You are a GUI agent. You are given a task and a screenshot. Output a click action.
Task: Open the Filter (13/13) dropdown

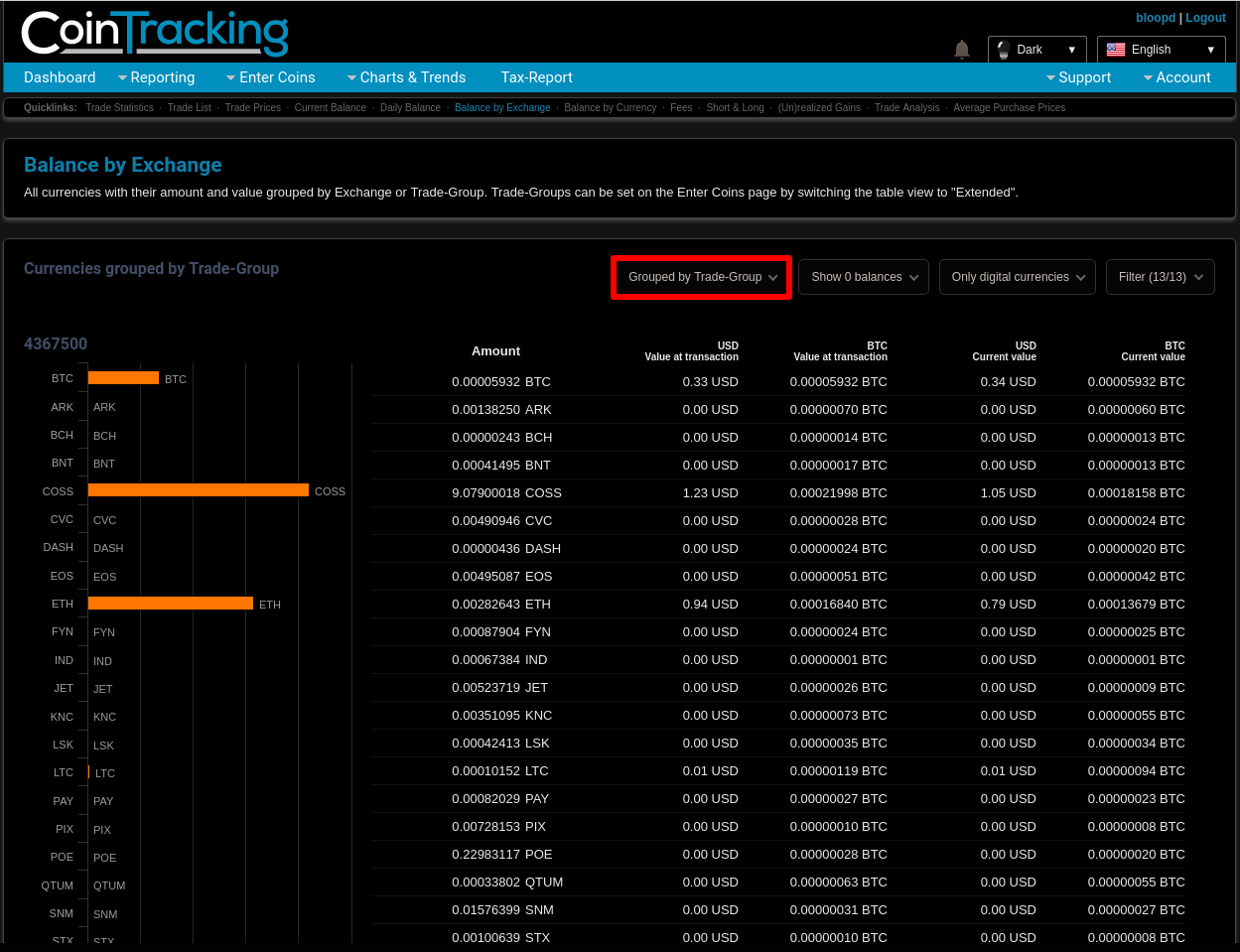pyautogui.click(x=1161, y=277)
